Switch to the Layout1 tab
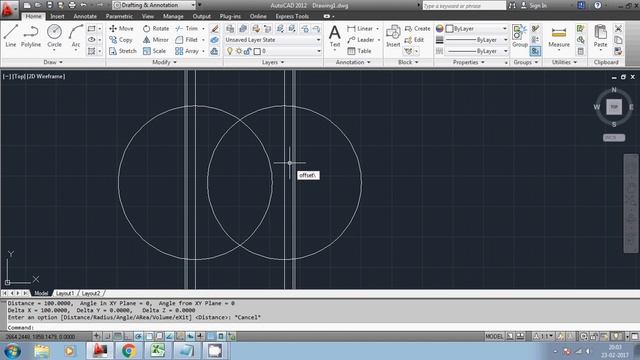 [64, 293]
